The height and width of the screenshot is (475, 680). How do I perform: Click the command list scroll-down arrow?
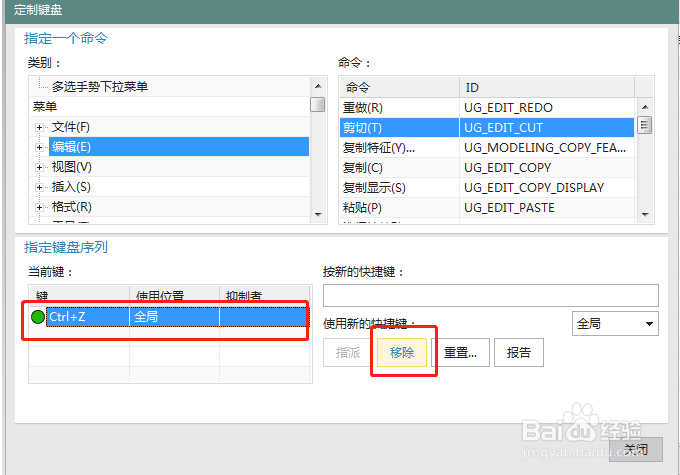[x=645, y=214]
